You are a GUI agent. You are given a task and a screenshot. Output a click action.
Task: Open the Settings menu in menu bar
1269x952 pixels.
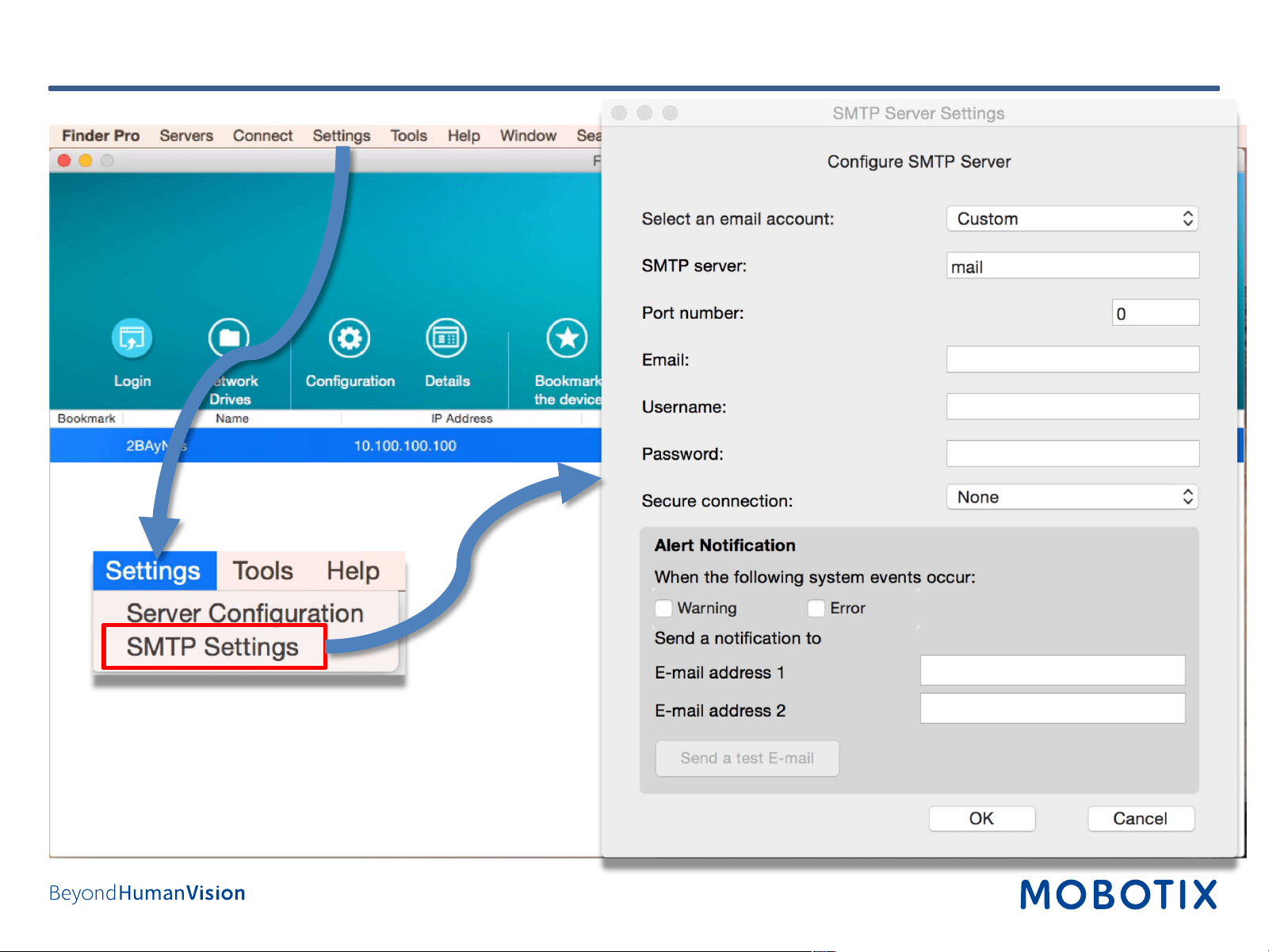point(342,136)
